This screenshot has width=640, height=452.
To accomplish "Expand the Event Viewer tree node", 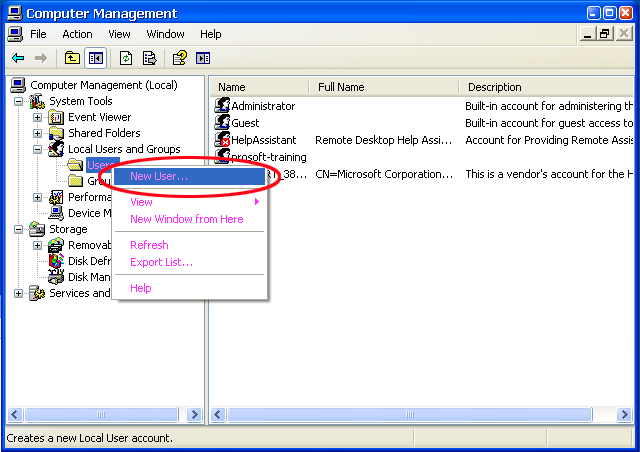I will coord(38,117).
